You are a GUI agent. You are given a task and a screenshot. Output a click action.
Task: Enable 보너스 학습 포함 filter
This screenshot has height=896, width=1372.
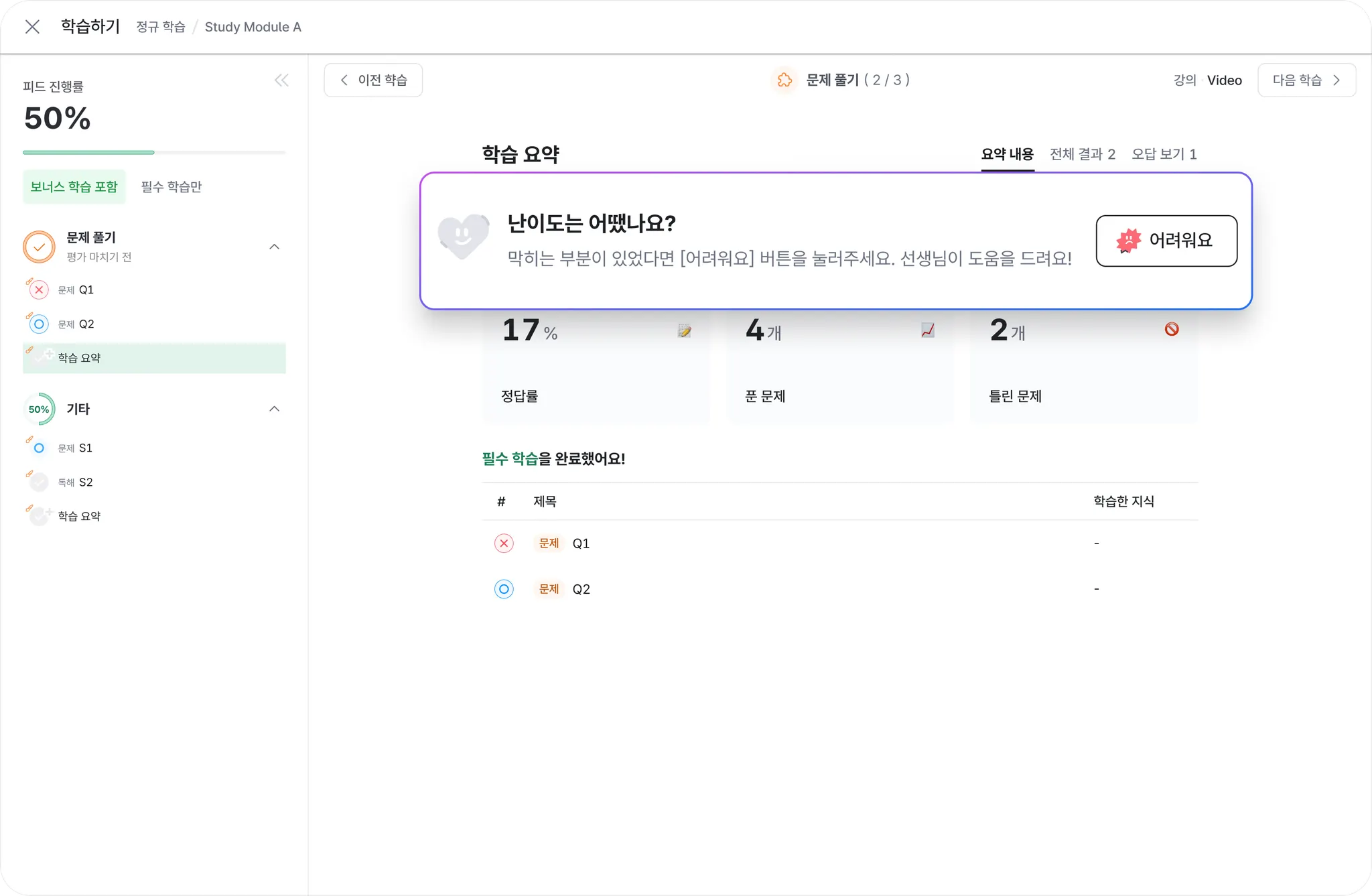pos(74,187)
